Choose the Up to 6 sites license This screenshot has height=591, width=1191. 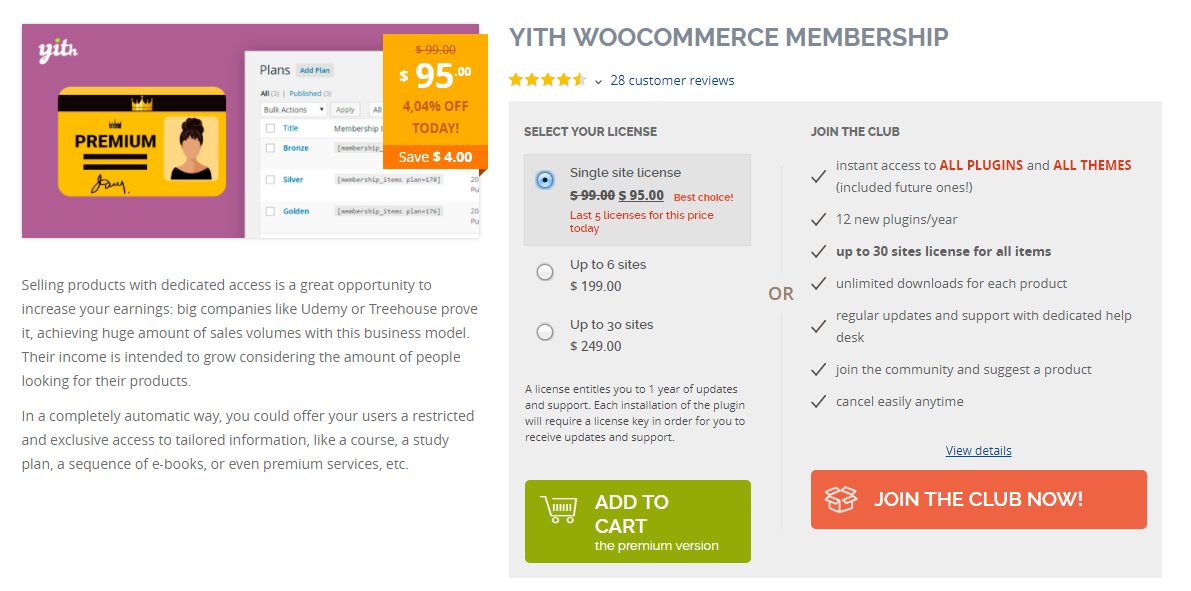tap(545, 272)
